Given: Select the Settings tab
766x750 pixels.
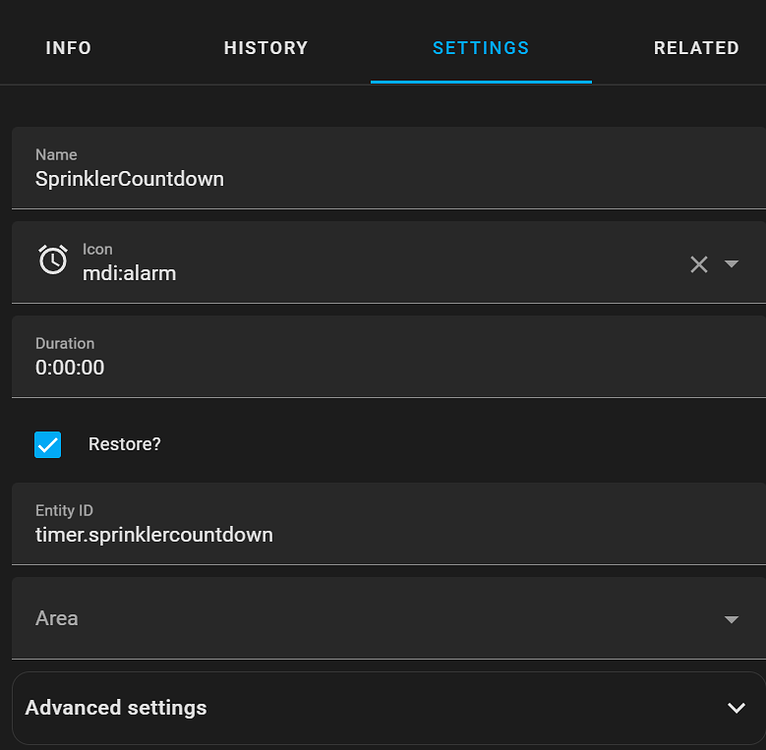Looking at the screenshot, I should [481, 48].
